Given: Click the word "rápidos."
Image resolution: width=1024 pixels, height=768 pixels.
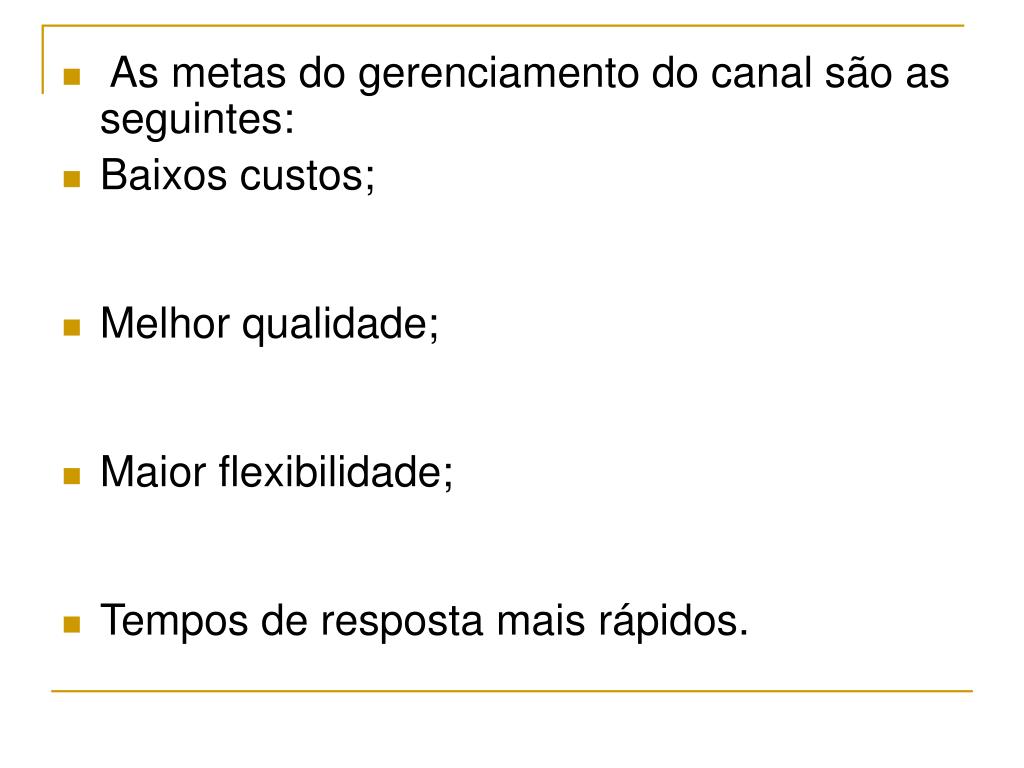Looking at the screenshot, I should 673,622.
